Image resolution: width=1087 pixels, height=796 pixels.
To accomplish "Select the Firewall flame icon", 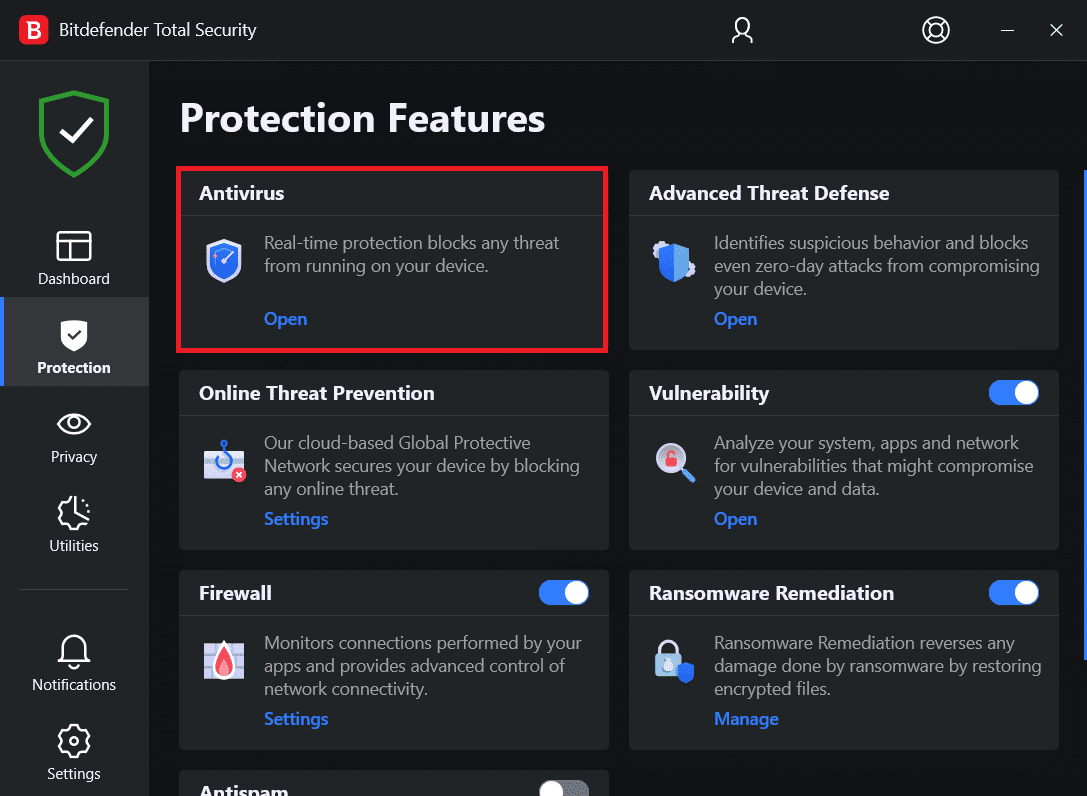I will click(224, 661).
